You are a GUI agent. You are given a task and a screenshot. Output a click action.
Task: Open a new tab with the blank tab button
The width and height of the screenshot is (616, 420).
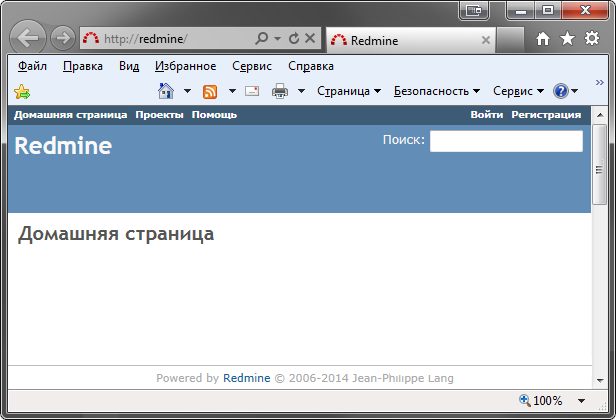click(510, 40)
